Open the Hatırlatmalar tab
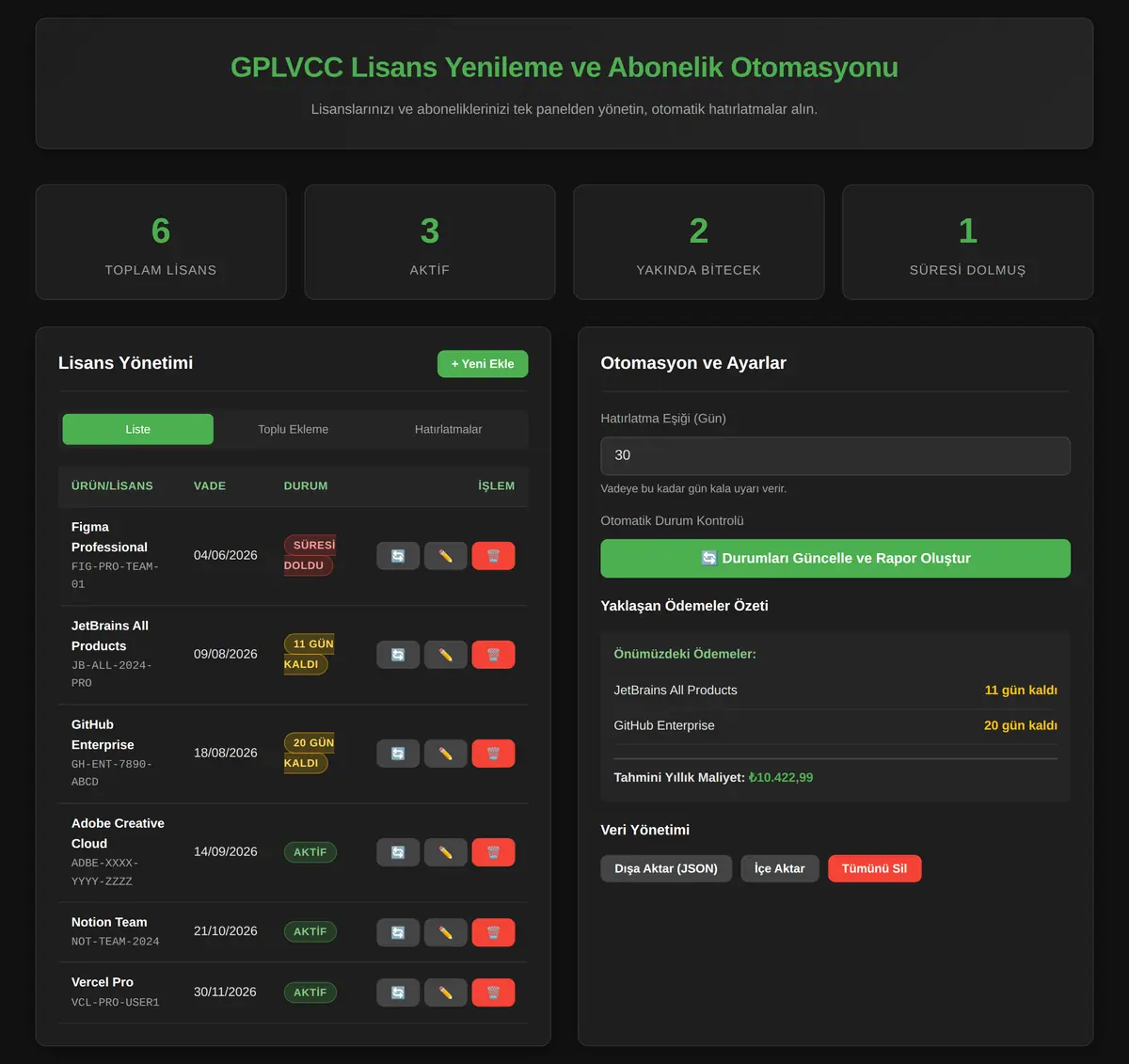Screen dimensions: 1129x1064 [x=449, y=429]
